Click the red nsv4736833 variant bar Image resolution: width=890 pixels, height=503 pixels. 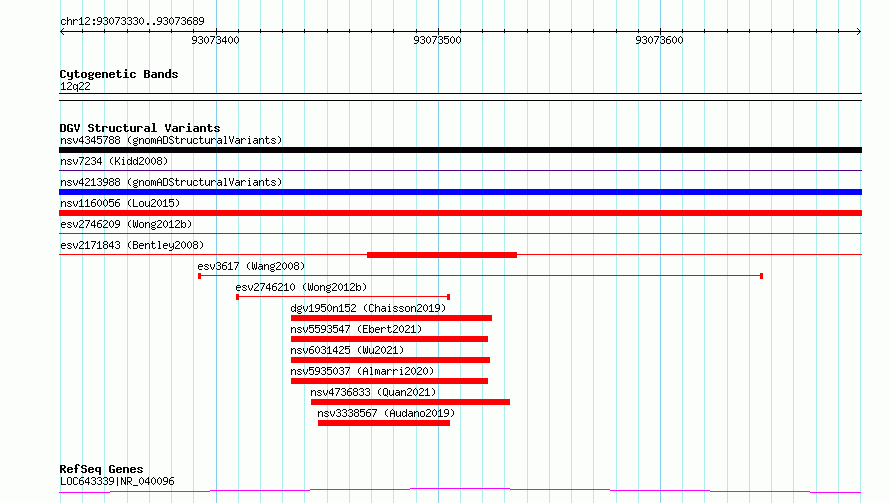point(410,402)
